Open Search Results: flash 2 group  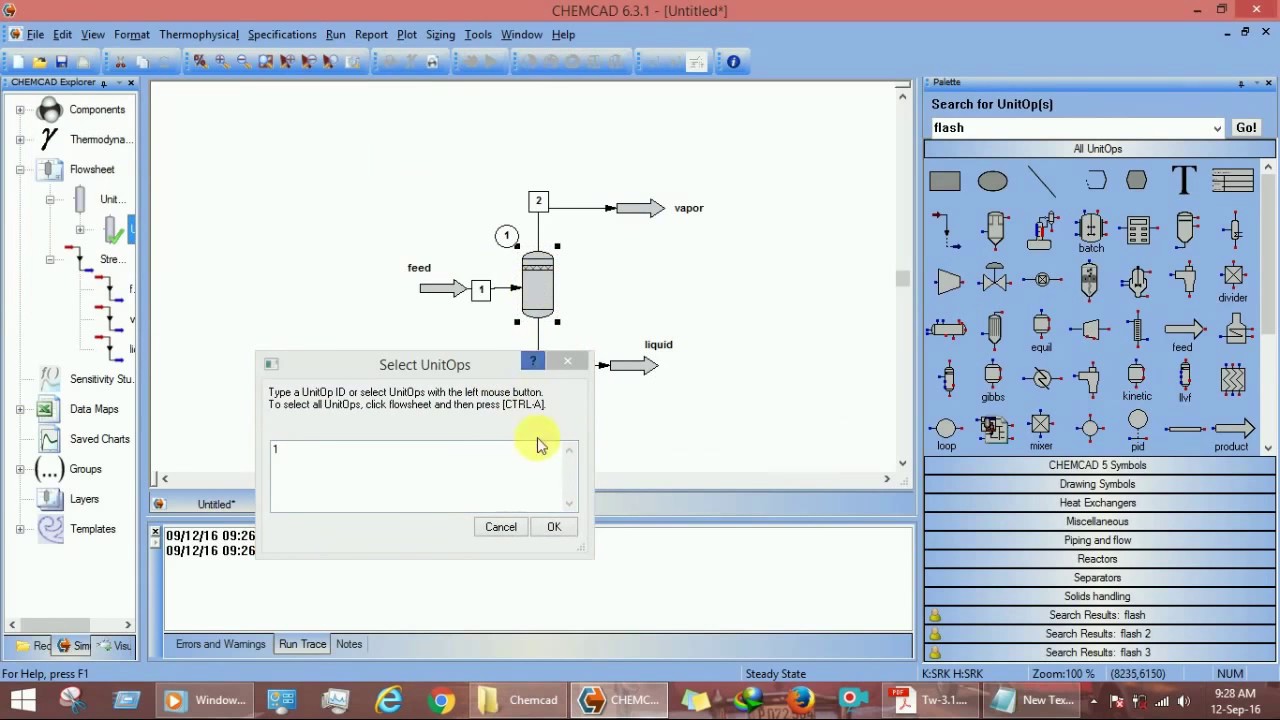pos(1097,634)
